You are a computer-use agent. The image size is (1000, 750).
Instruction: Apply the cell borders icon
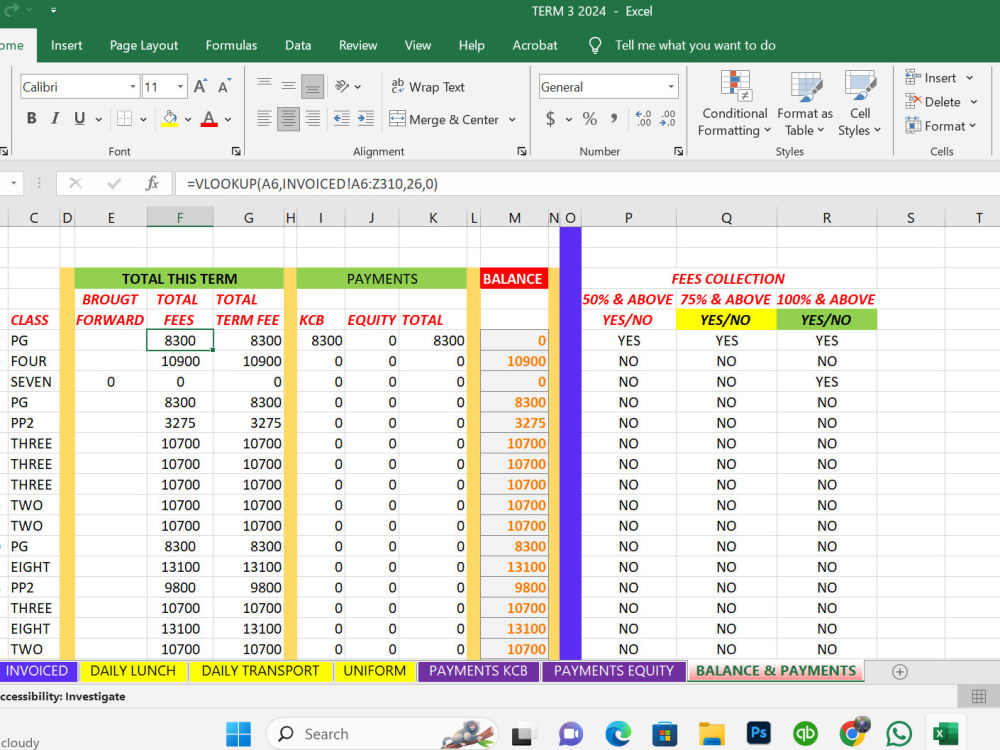(124, 119)
